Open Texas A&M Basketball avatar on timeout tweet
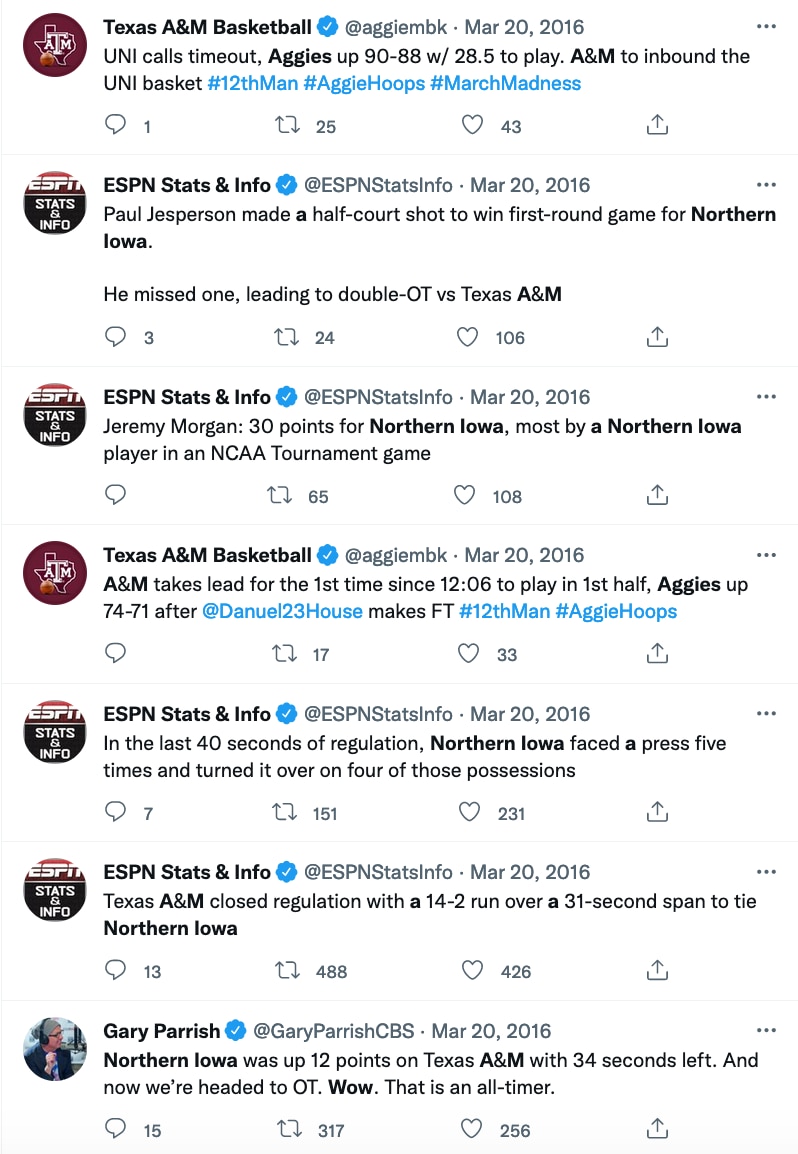798x1154 pixels. coord(55,44)
